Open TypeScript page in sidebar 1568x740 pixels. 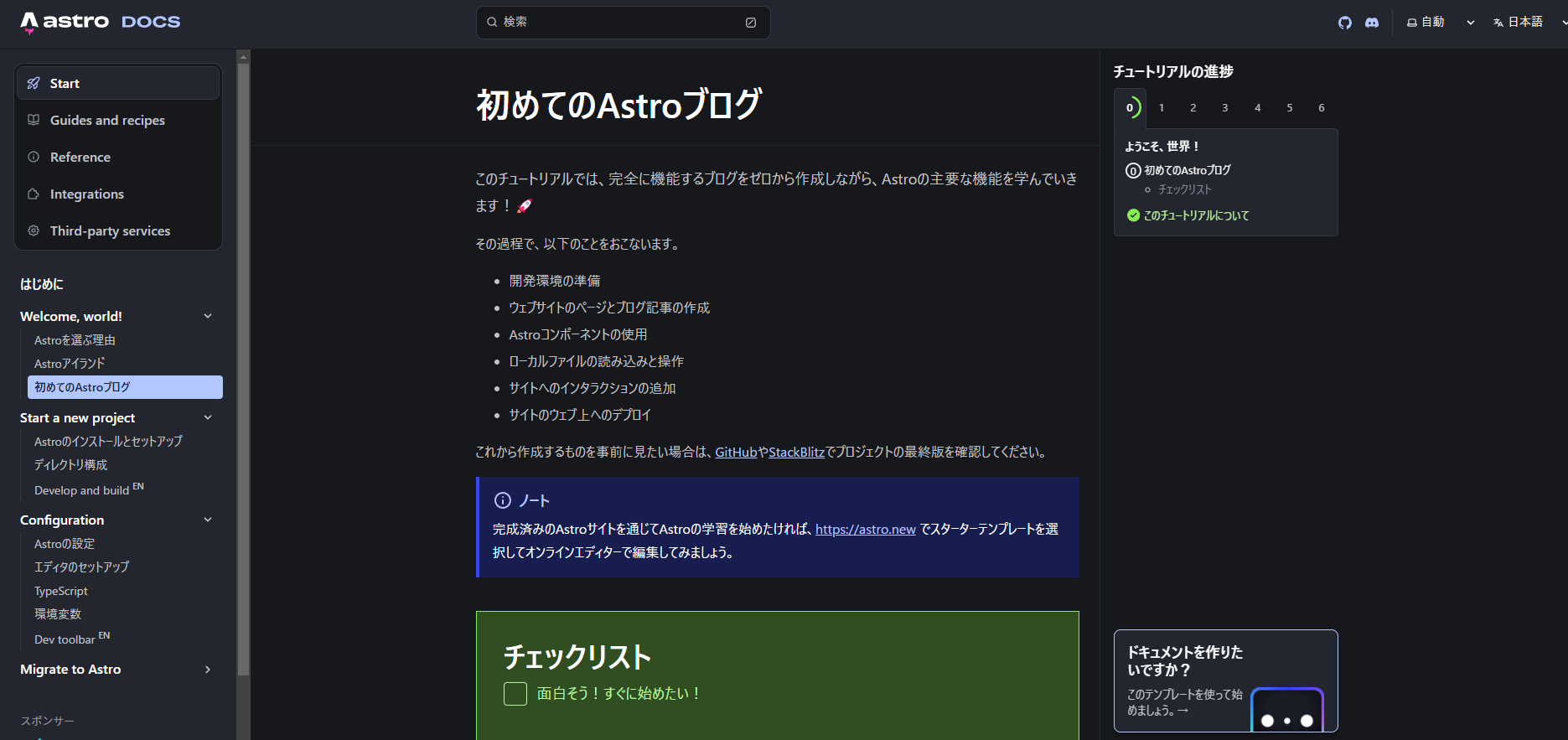coord(125,591)
